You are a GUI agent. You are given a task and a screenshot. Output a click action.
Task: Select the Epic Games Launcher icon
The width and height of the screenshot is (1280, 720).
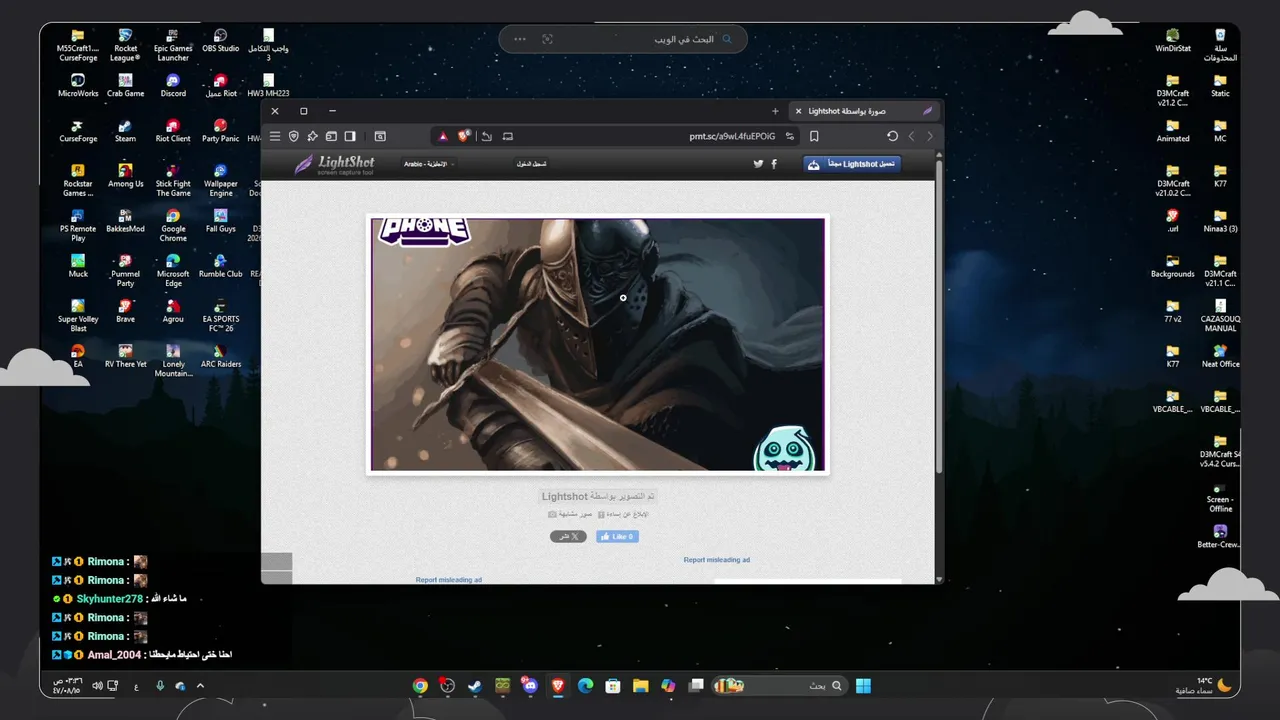tap(173, 46)
